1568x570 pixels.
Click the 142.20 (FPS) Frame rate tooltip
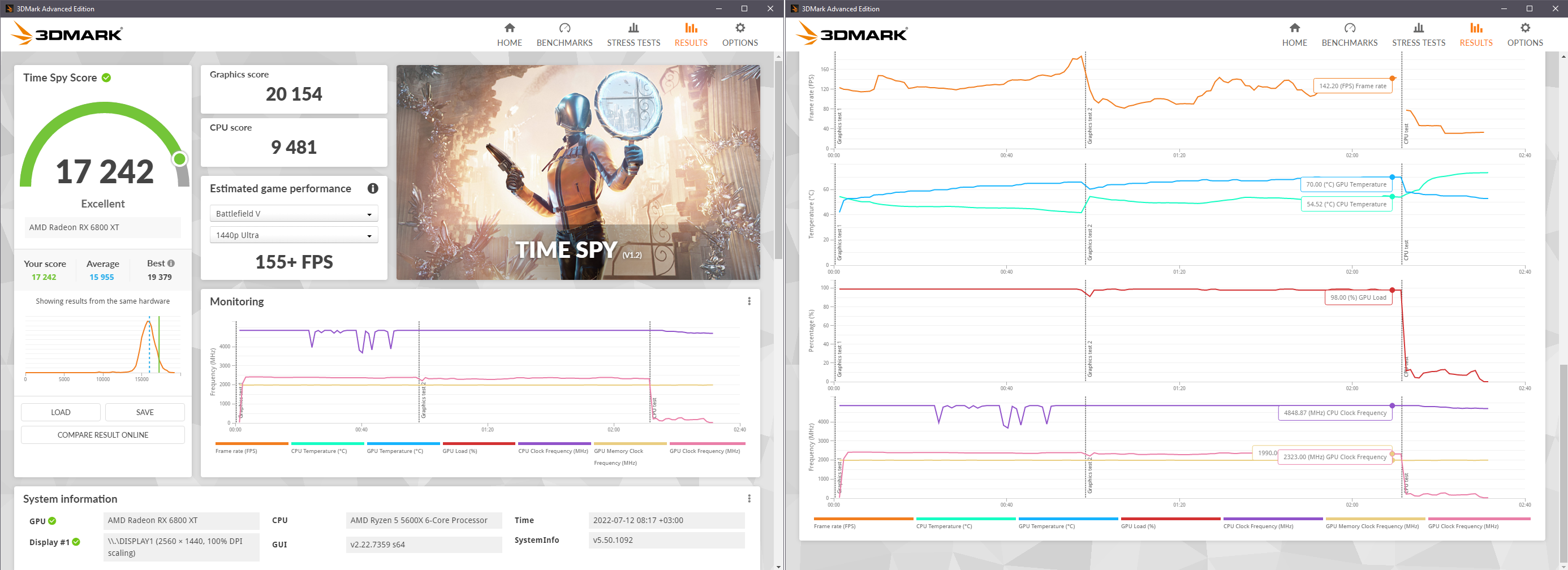point(1352,86)
